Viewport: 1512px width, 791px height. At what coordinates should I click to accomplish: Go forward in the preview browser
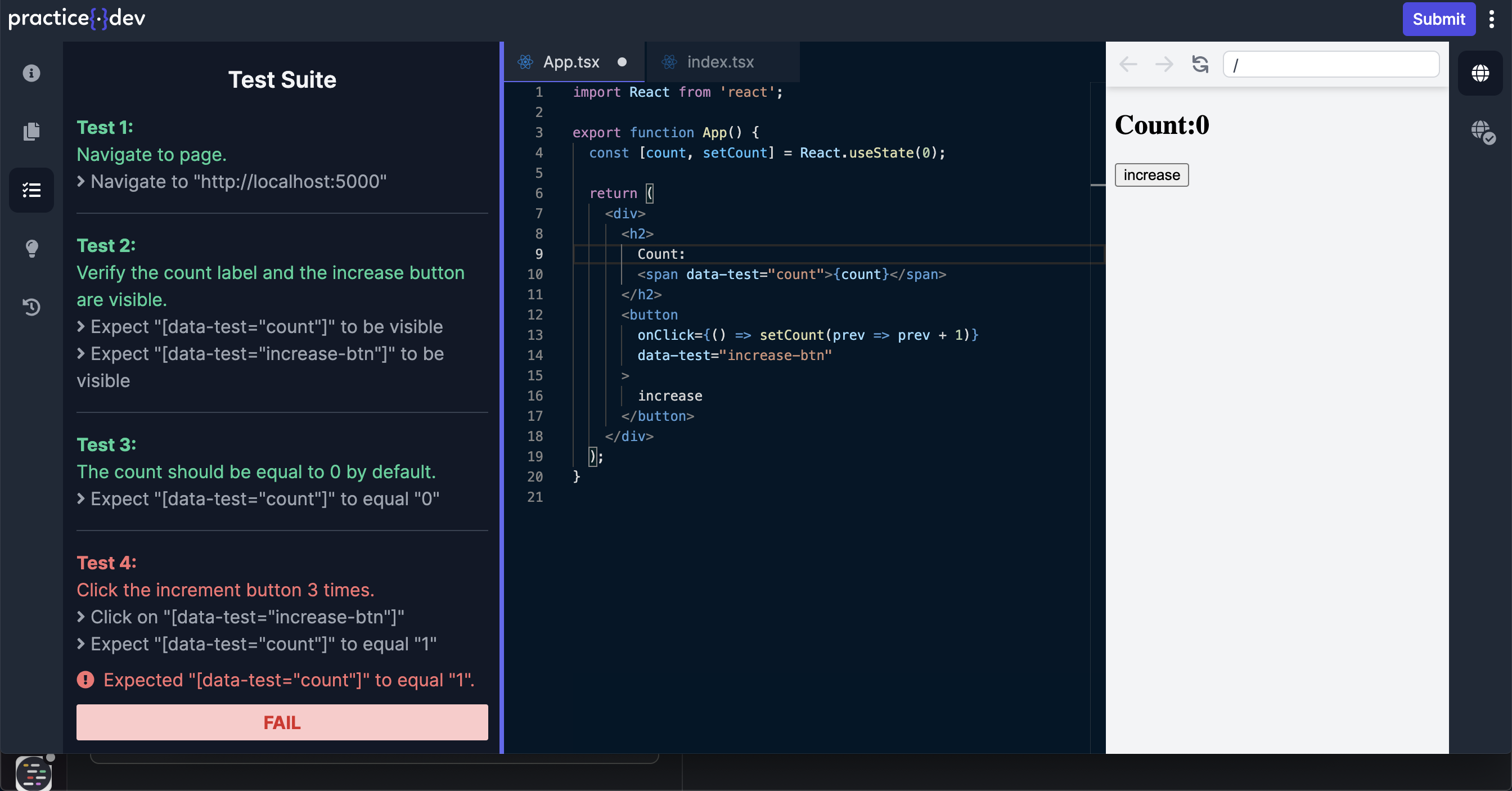(x=1163, y=64)
